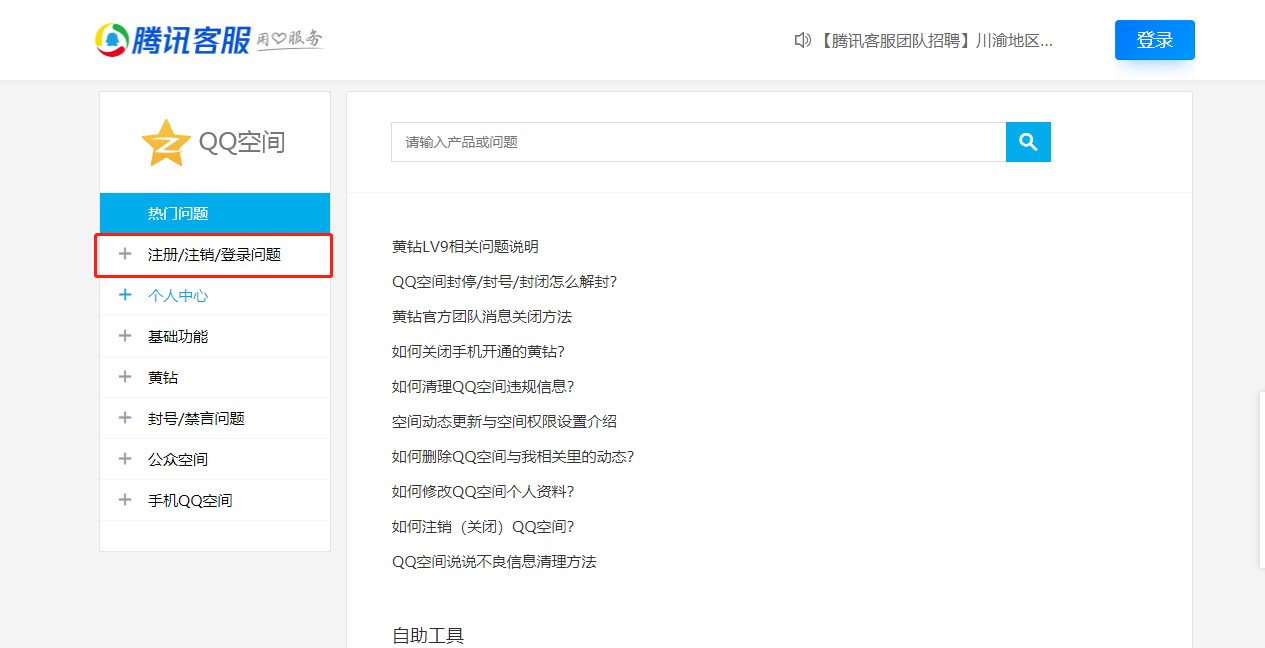
Task: Focus the 请输入产品或问题 search field
Action: click(698, 142)
